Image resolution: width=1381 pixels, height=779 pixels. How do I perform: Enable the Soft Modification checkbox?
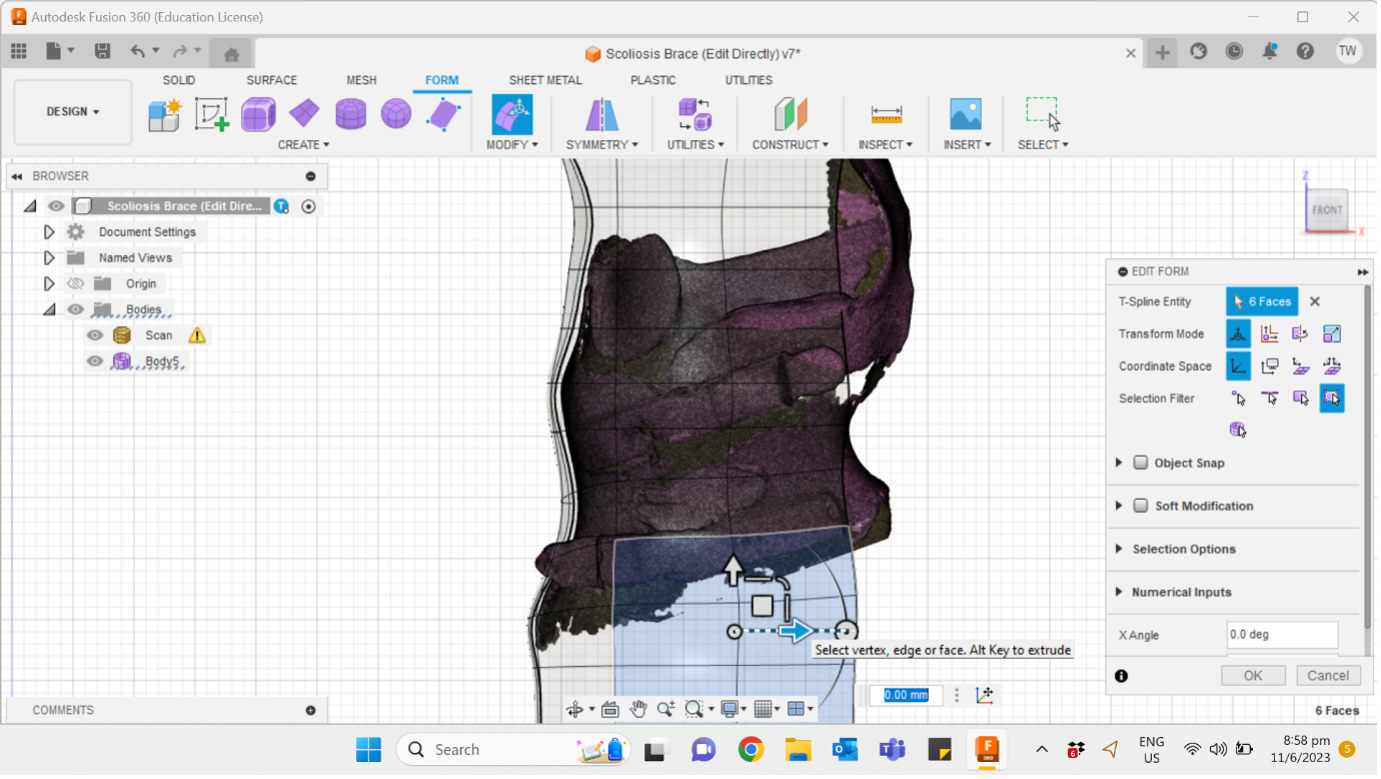pos(1141,506)
